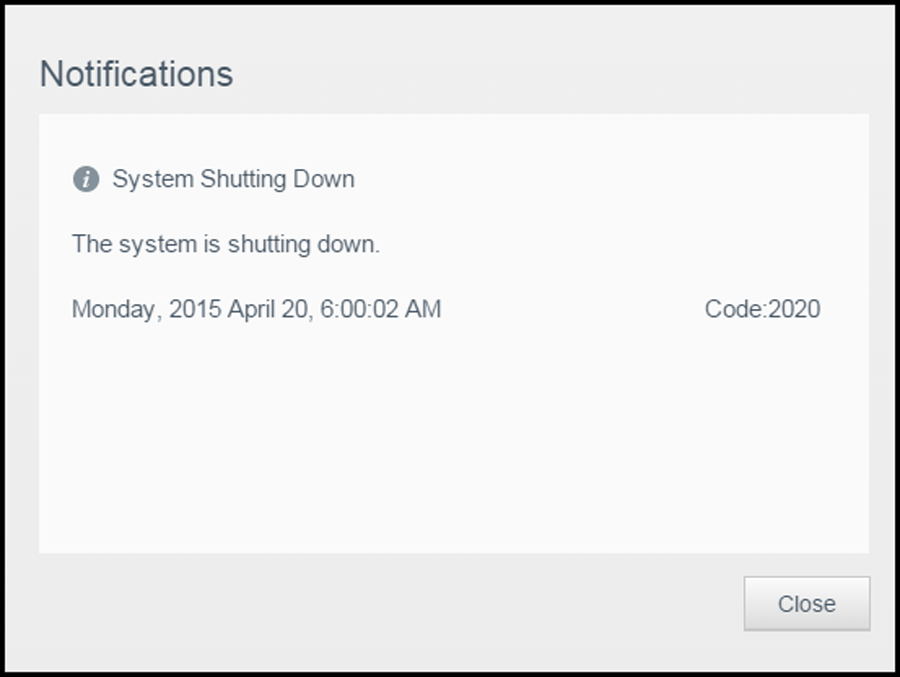
Task: Click the word System in notification title
Action: pyautogui.click(x=153, y=179)
